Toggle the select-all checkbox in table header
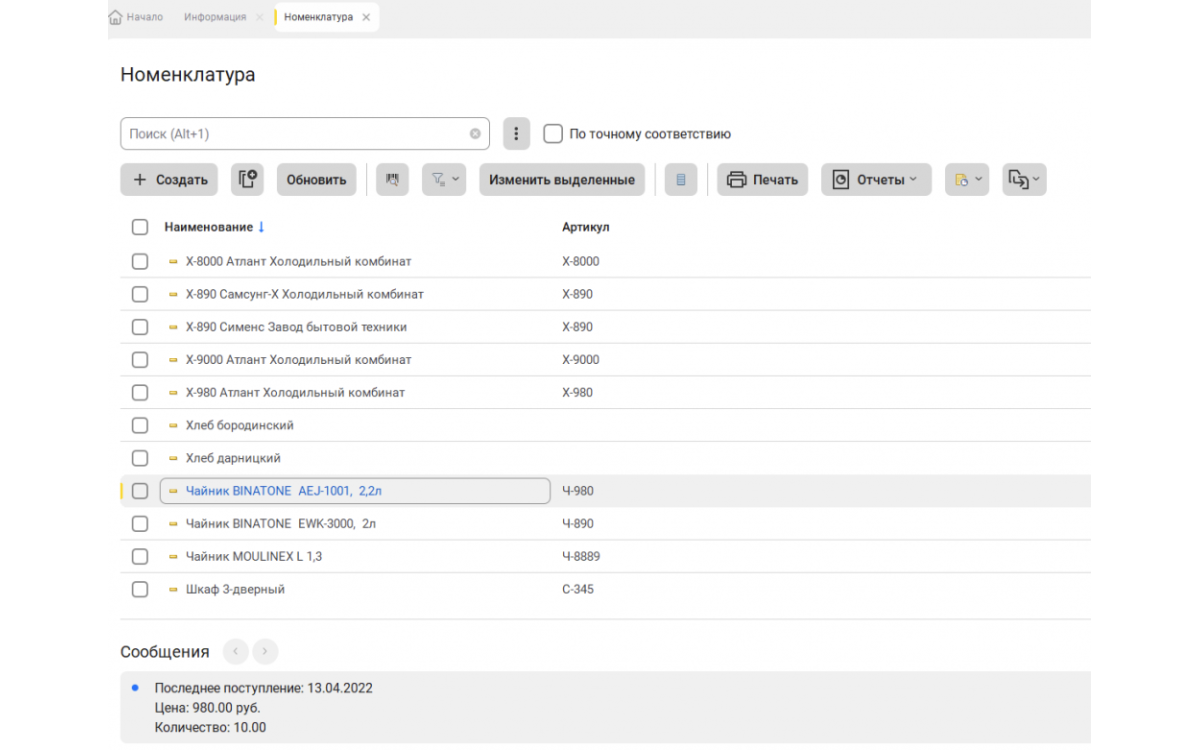 point(140,227)
